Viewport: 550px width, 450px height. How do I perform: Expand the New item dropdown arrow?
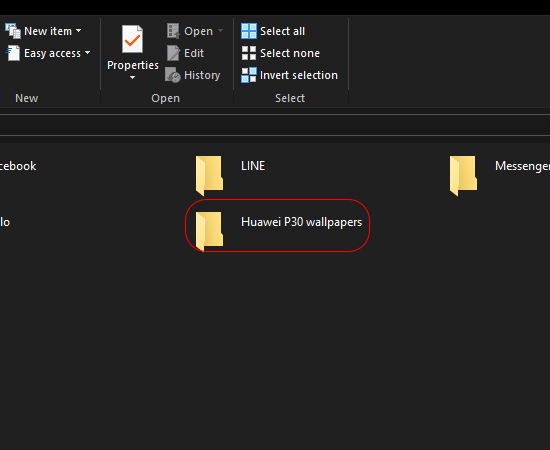79,31
